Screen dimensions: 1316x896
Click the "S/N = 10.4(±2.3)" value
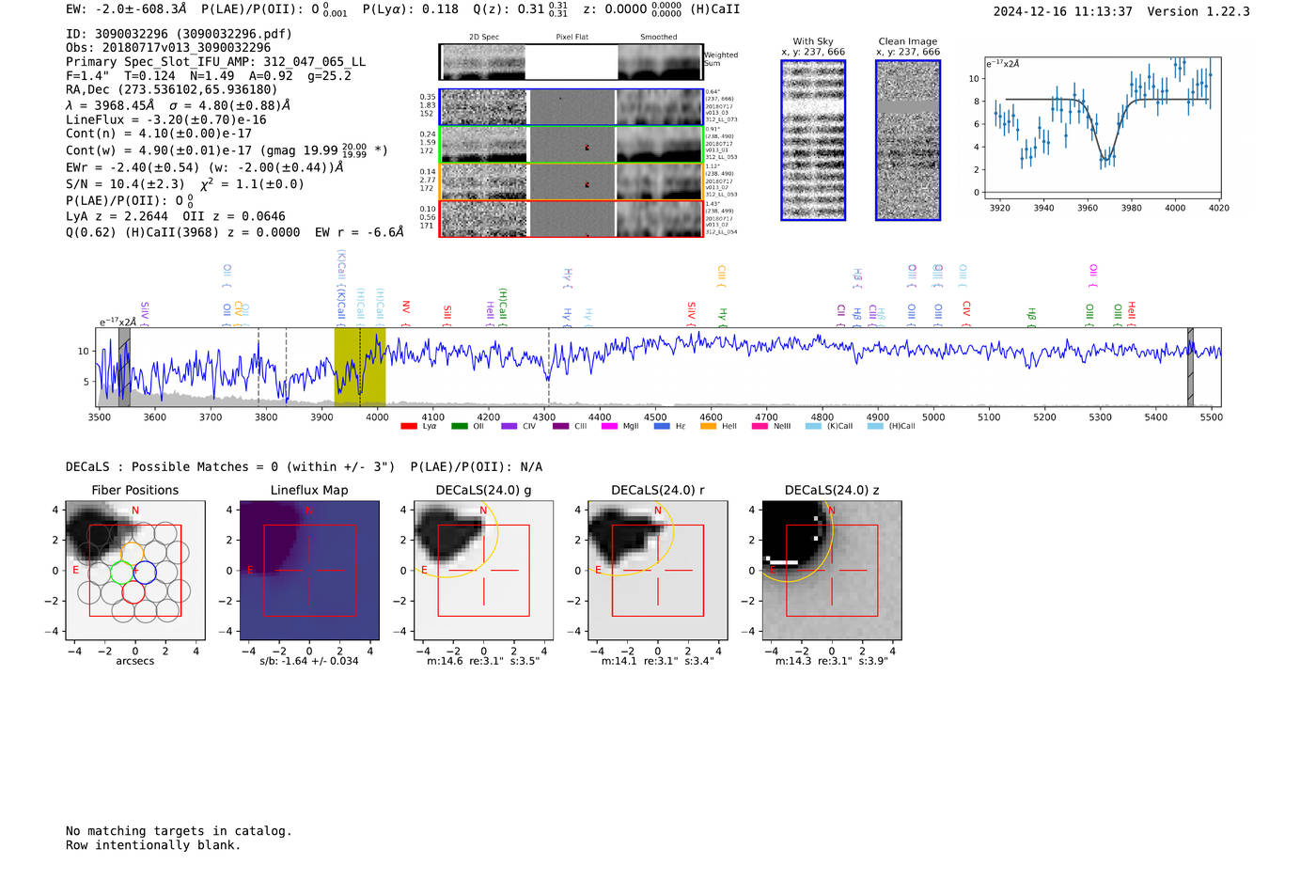125,184
